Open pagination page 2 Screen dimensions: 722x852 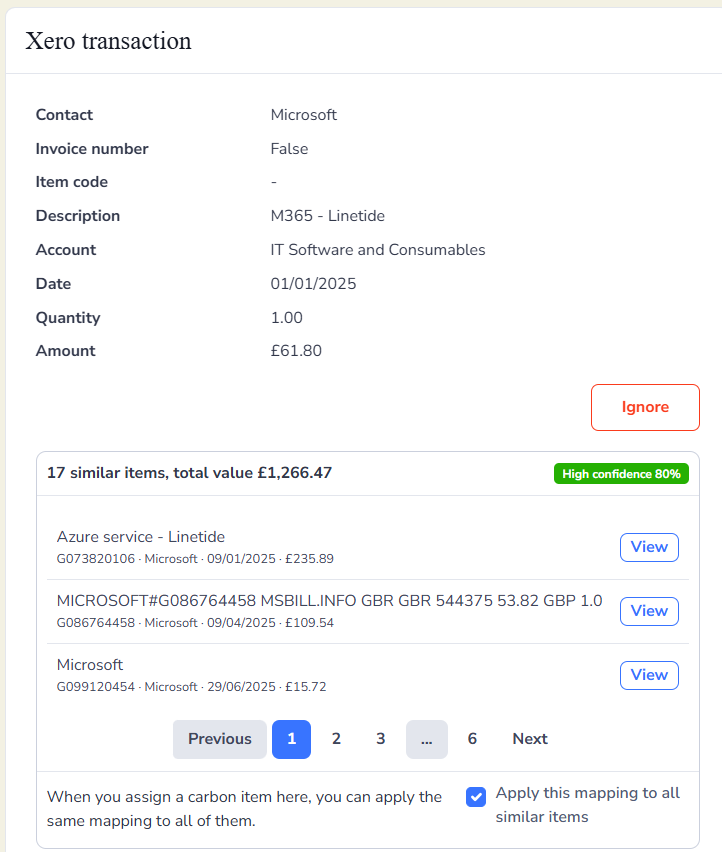click(336, 739)
